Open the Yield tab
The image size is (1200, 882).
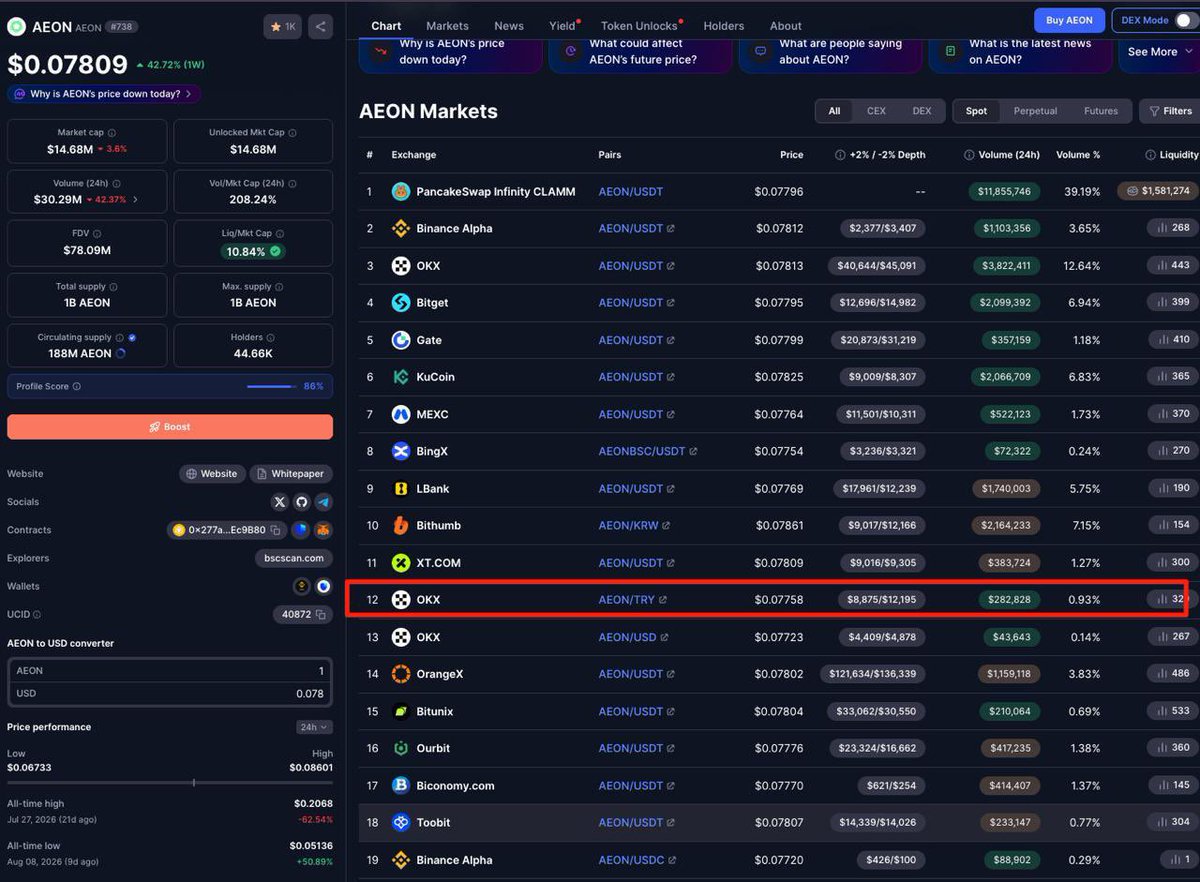(562, 26)
